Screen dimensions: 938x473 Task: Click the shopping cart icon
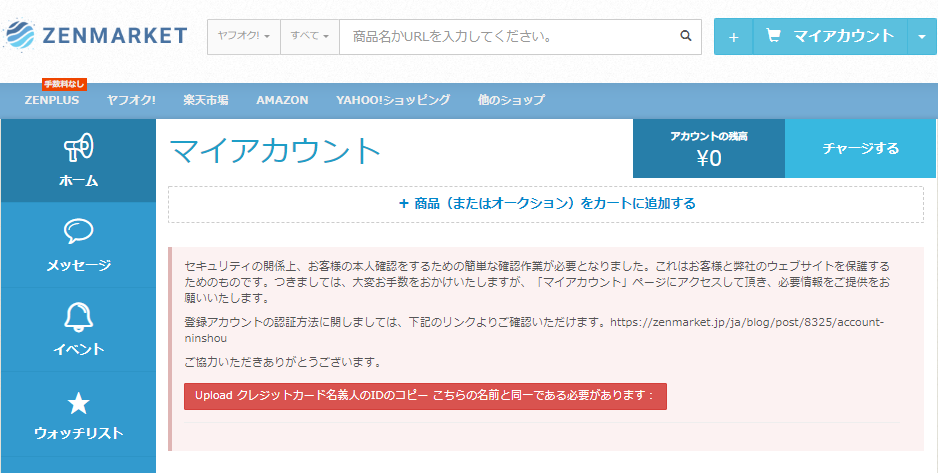773,36
